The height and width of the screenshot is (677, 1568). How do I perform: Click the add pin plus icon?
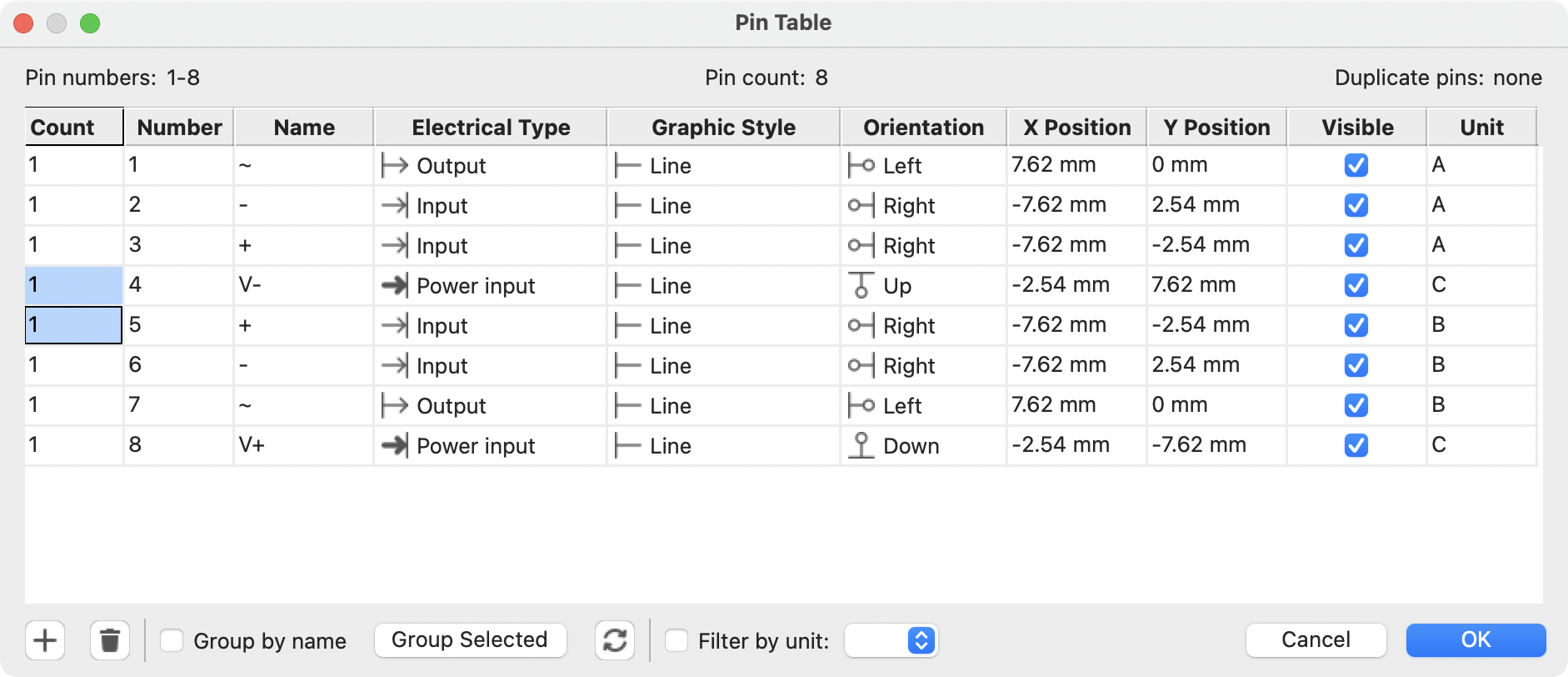pyautogui.click(x=45, y=640)
